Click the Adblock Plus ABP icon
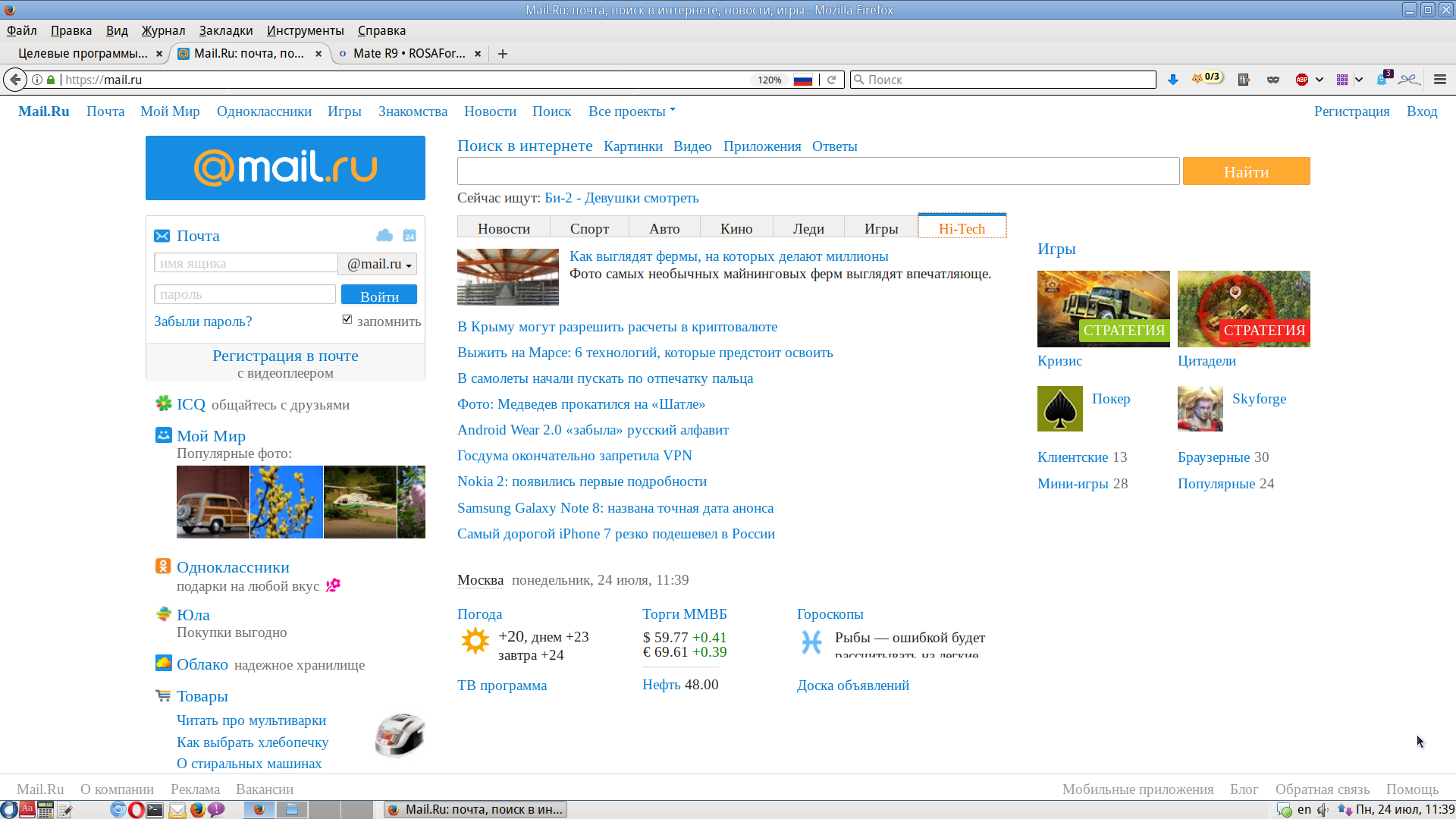The height and width of the screenshot is (819, 1456). click(1302, 80)
